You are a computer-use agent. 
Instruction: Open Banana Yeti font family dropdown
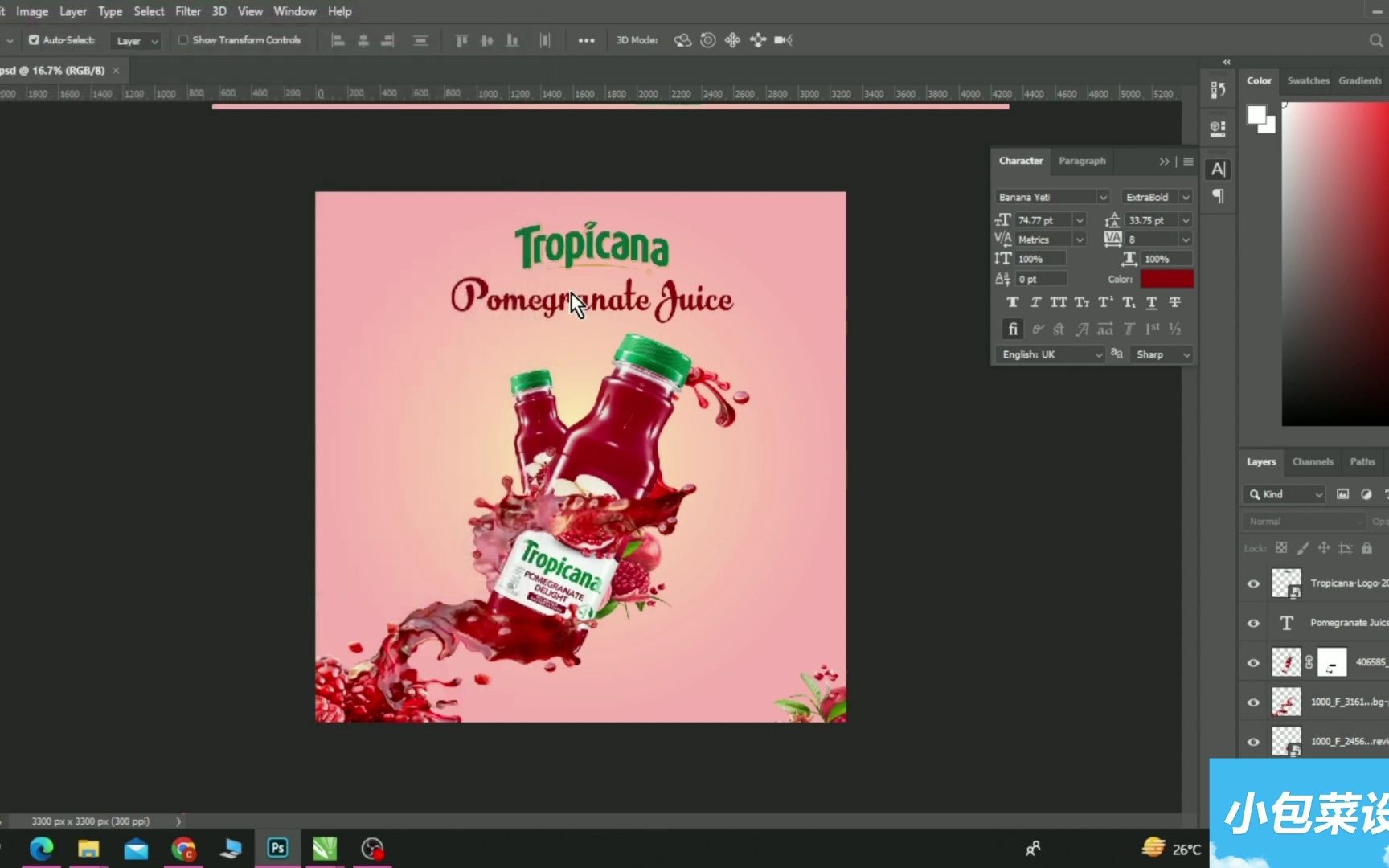(1103, 197)
